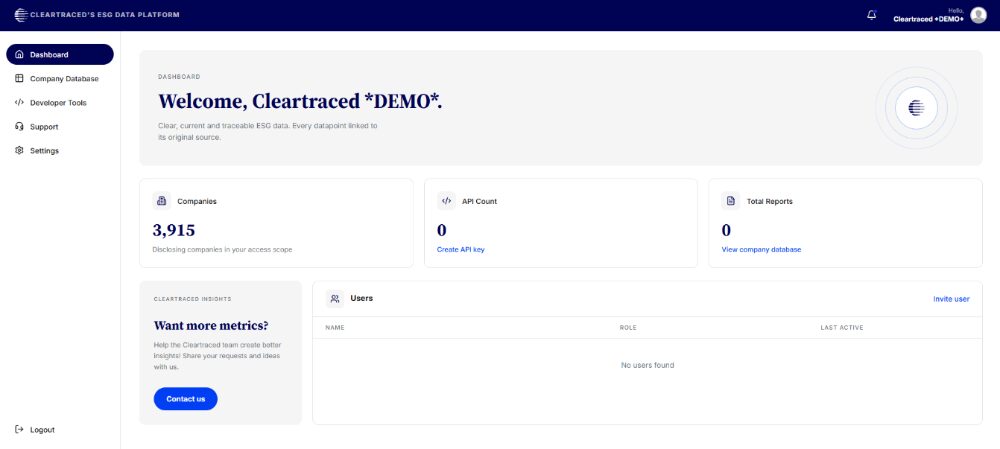The width and height of the screenshot is (1000, 449).
Task: Click the CLEARTRACED INSIGHTS label
Action: pyautogui.click(x=193, y=299)
